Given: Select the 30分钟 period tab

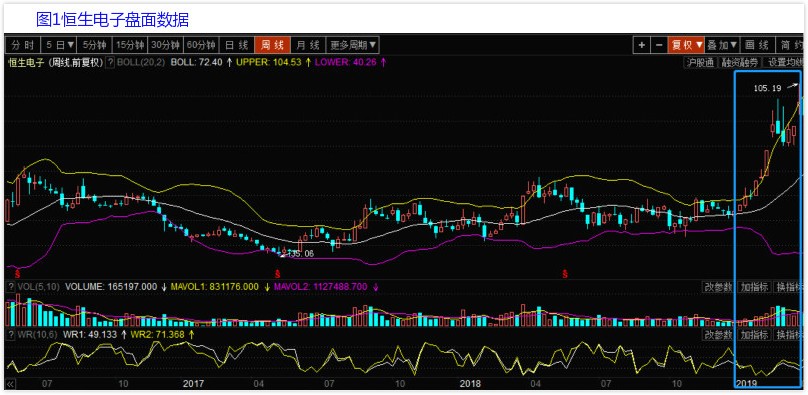Looking at the screenshot, I should click(x=165, y=45).
